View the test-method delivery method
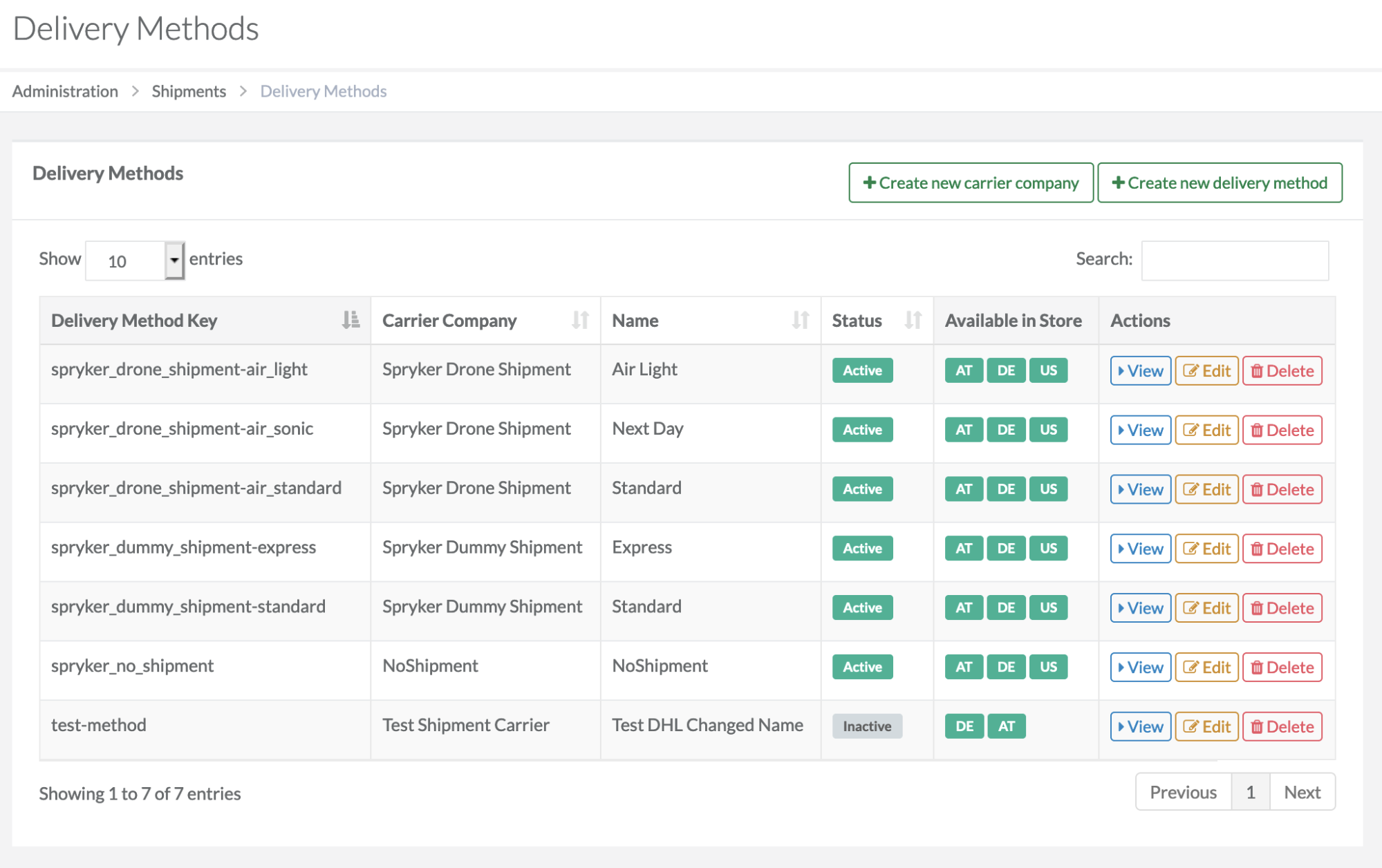This screenshot has width=1382, height=868. click(x=1141, y=727)
